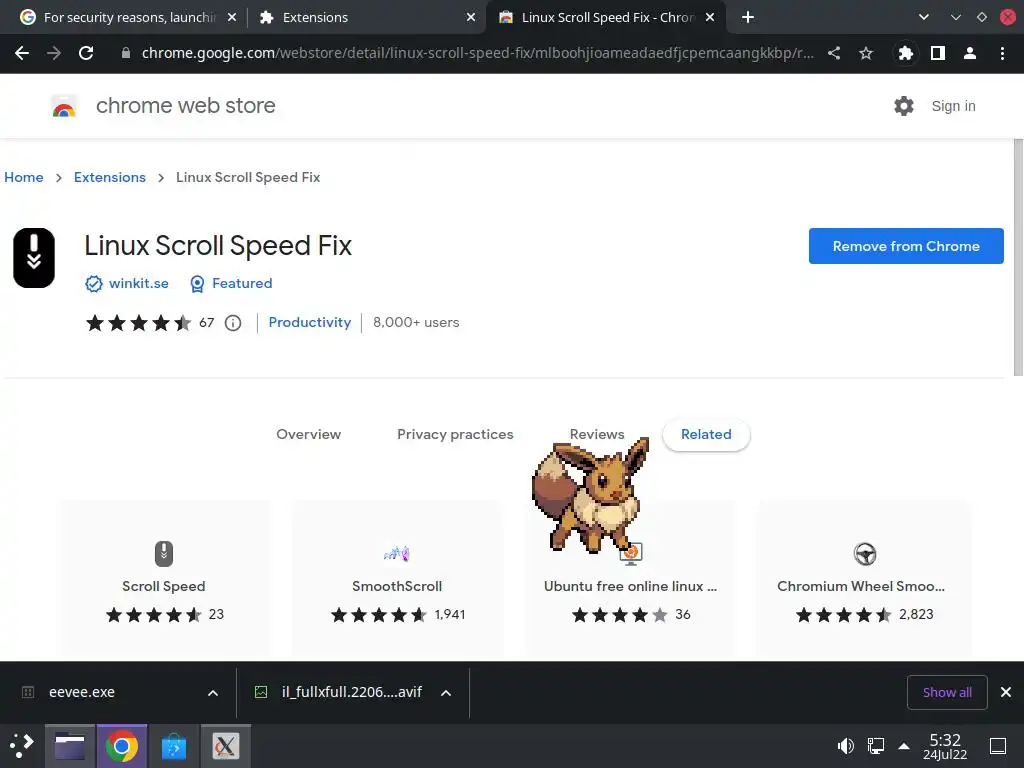This screenshot has height=768, width=1024.
Task: Toggle the side panel icon
Action: pos(938,54)
